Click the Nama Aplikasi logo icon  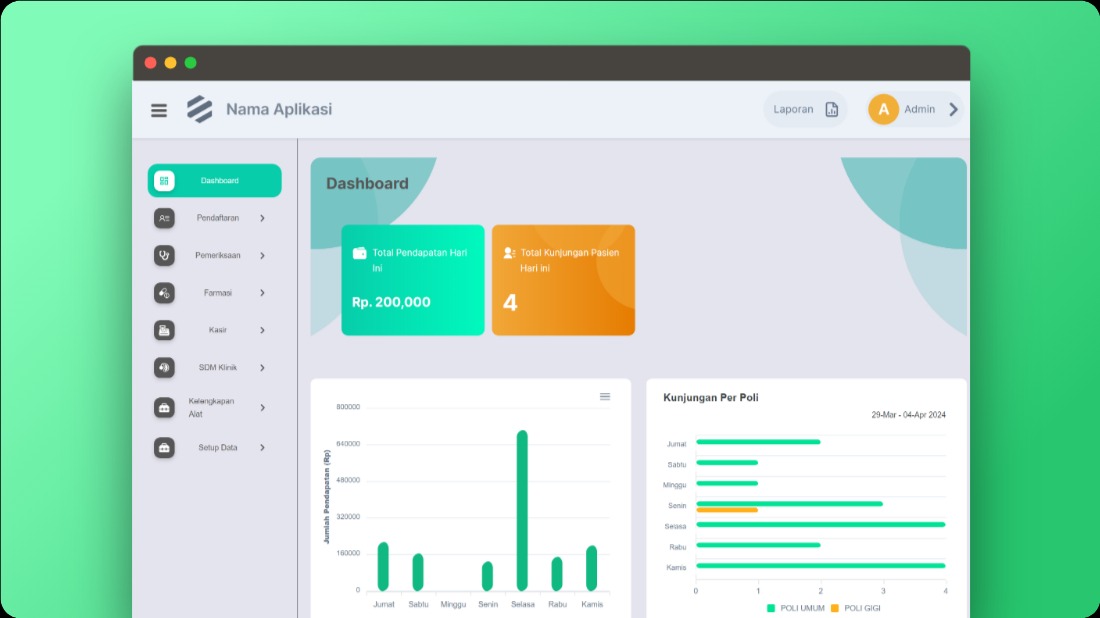[x=200, y=109]
